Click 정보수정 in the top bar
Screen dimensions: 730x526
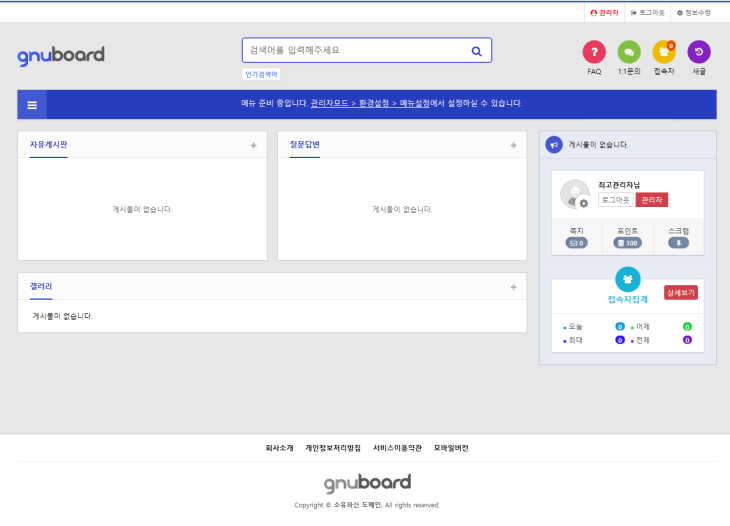[x=693, y=13]
